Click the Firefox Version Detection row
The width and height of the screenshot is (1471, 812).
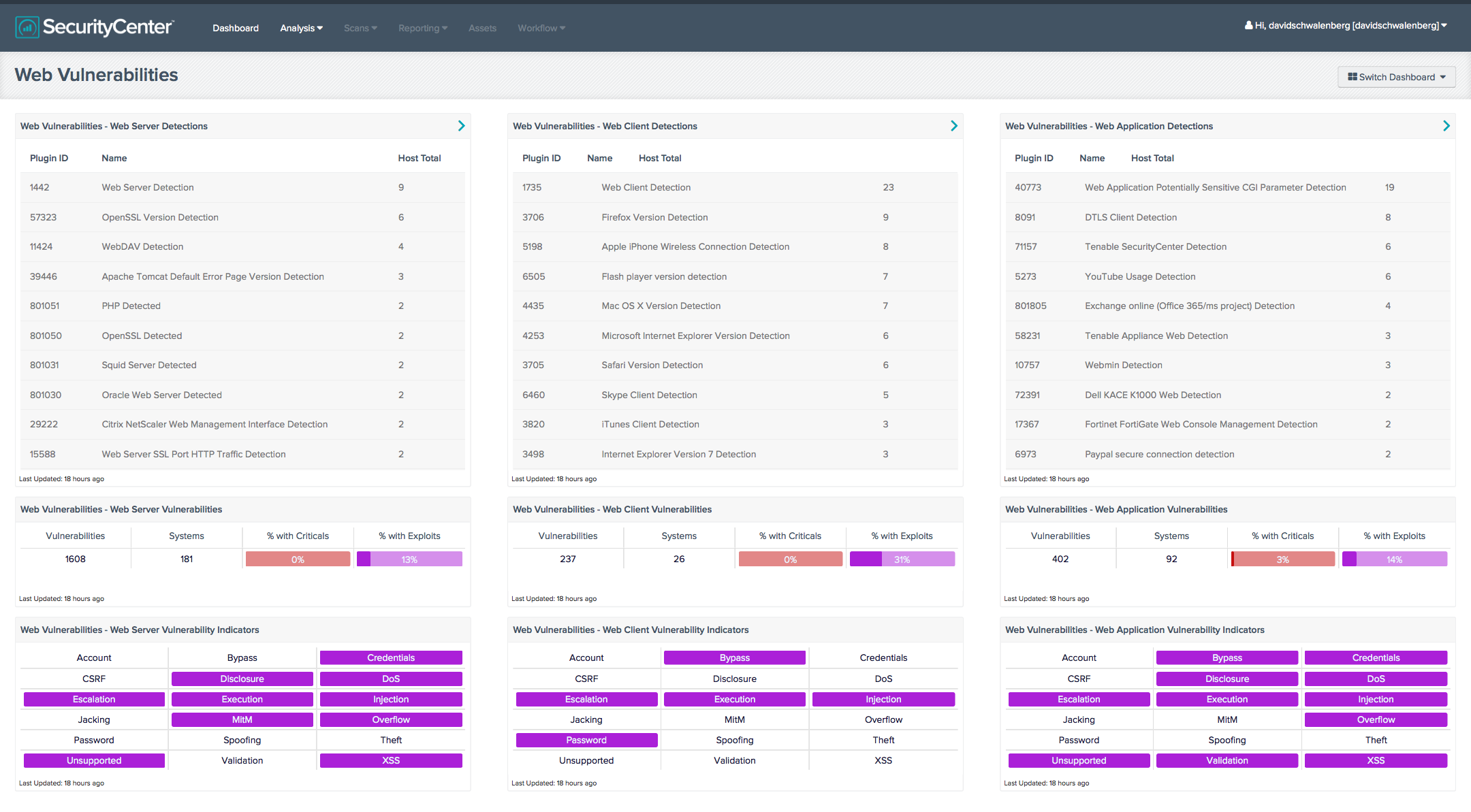(735, 217)
